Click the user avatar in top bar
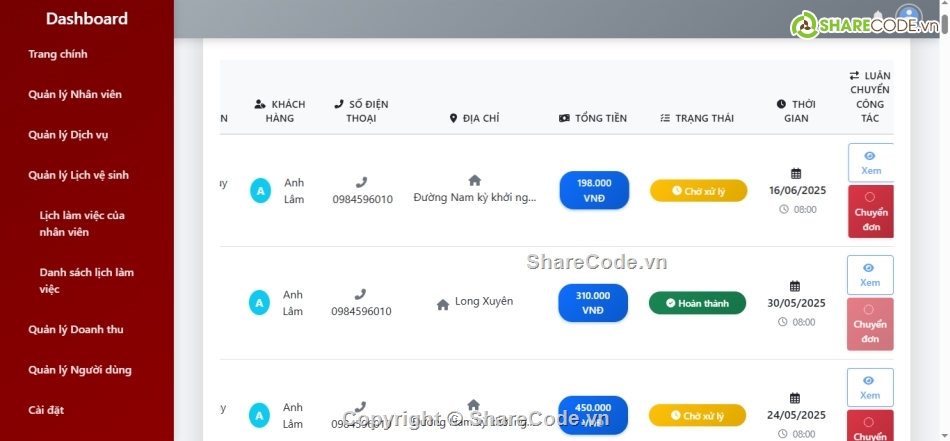The width and height of the screenshot is (950, 441). coord(909,16)
